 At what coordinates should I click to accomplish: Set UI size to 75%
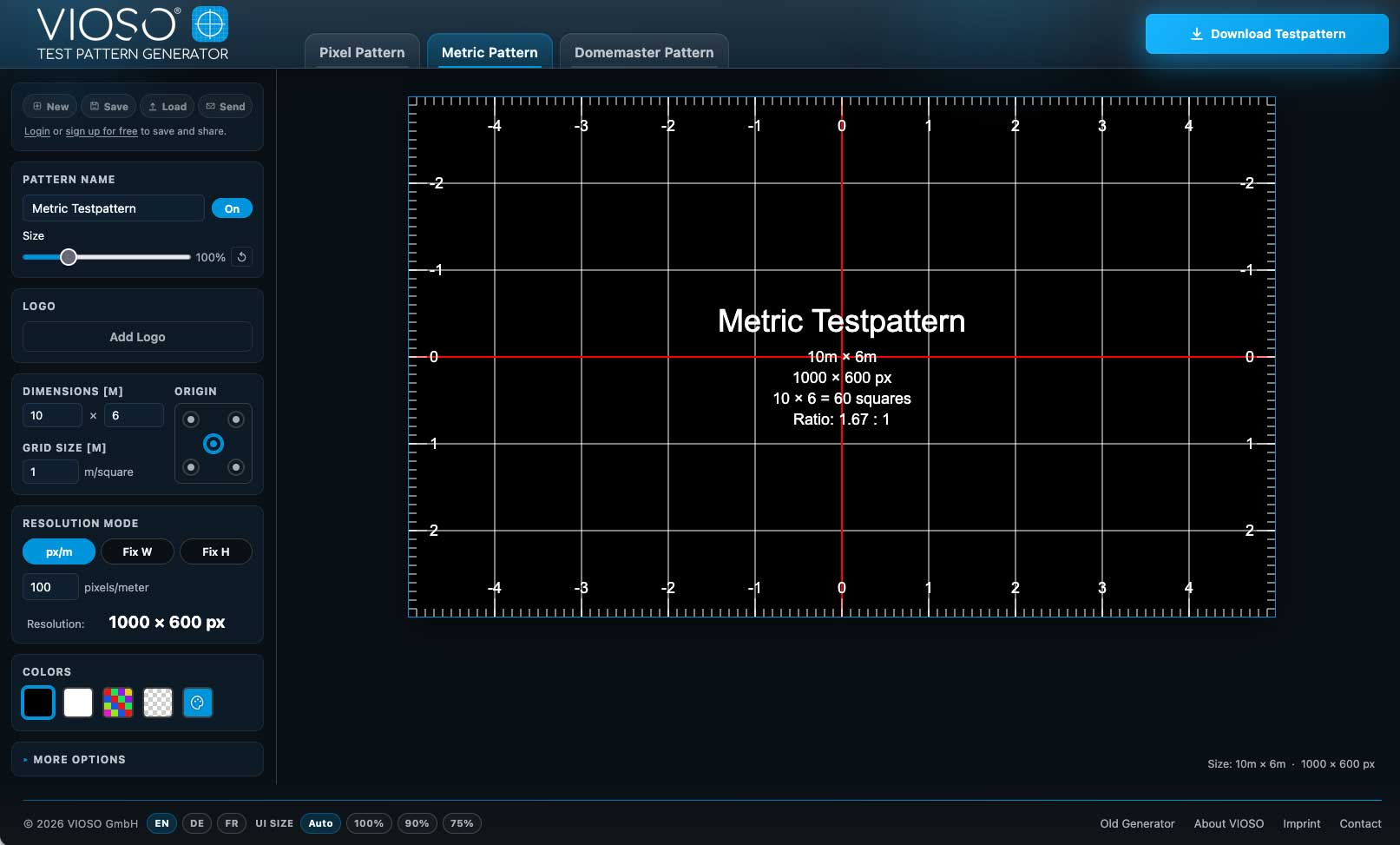(462, 823)
